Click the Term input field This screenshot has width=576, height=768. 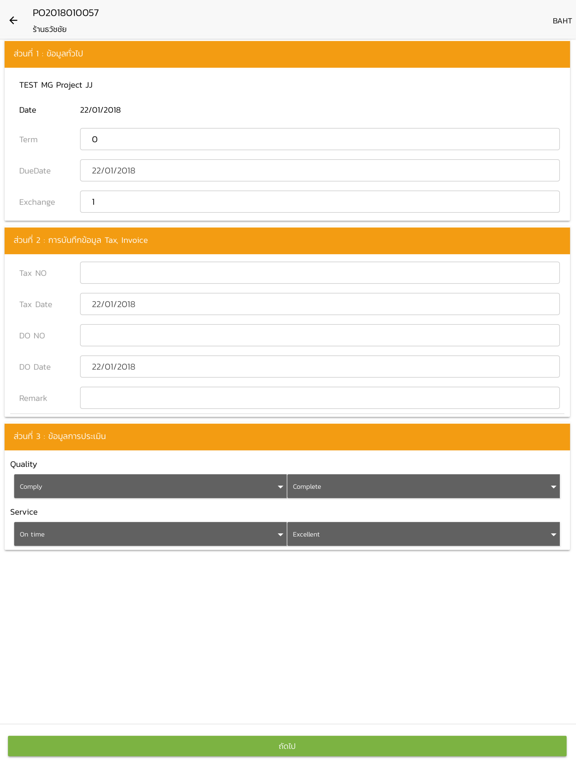[x=320, y=139]
